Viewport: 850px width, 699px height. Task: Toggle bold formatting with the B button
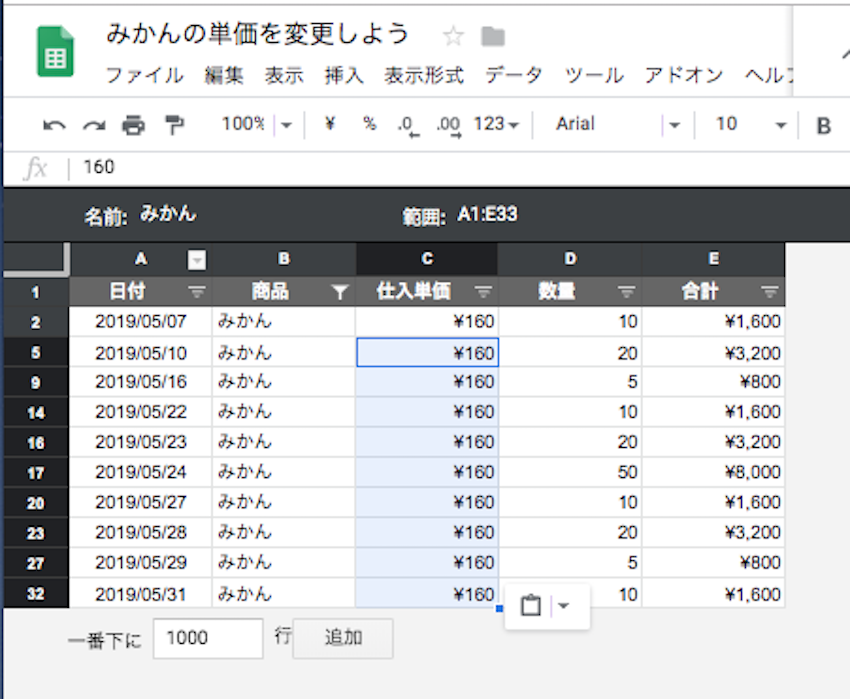(823, 125)
